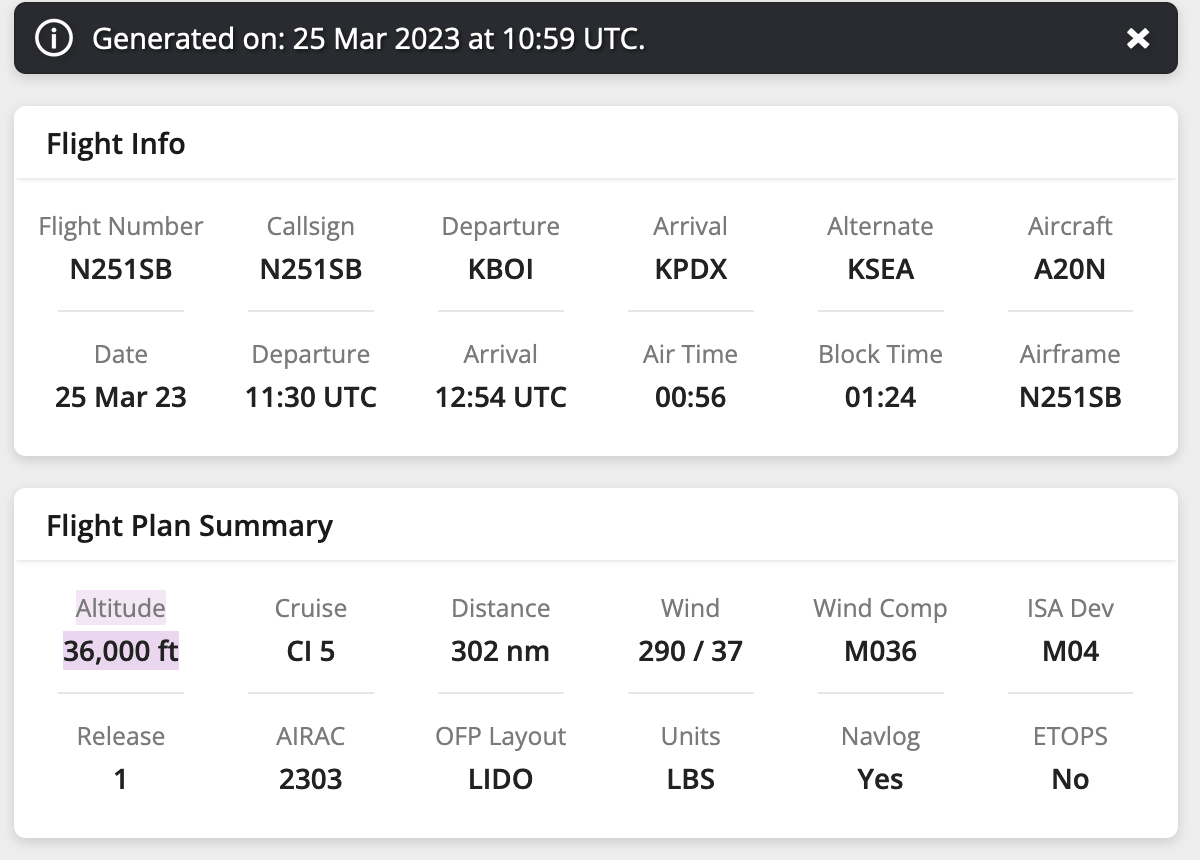
Task: Select the KPDX arrival airport code
Action: point(690,269)
